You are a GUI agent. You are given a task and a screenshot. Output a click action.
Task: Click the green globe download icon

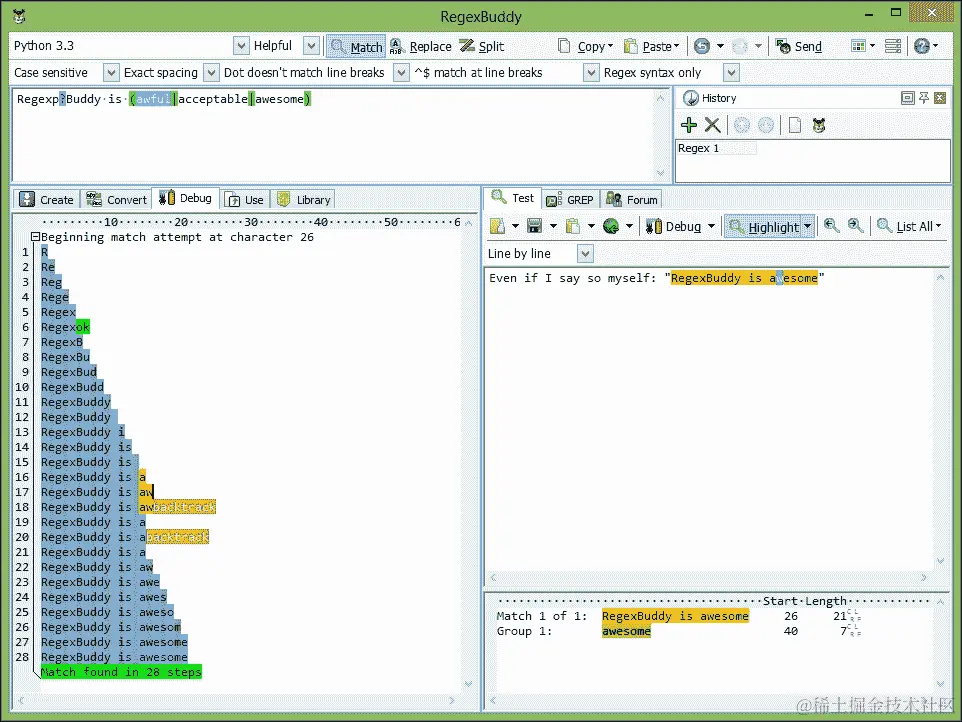click(x=610, y=226)
